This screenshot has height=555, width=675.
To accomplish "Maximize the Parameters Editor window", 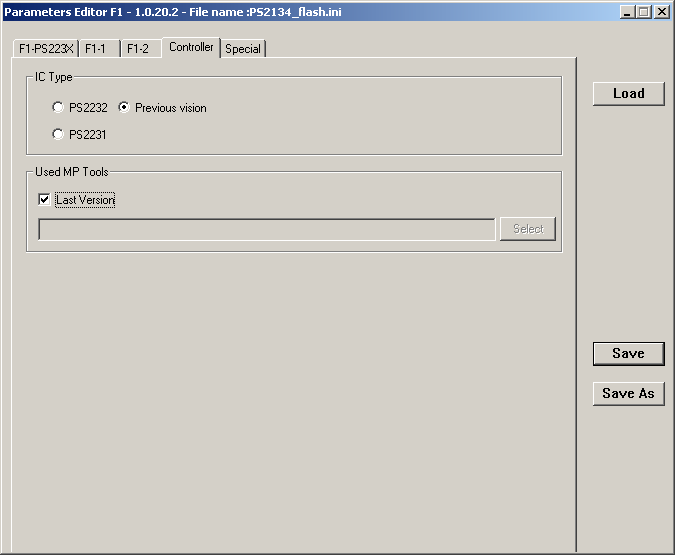I will pos(643,12).
